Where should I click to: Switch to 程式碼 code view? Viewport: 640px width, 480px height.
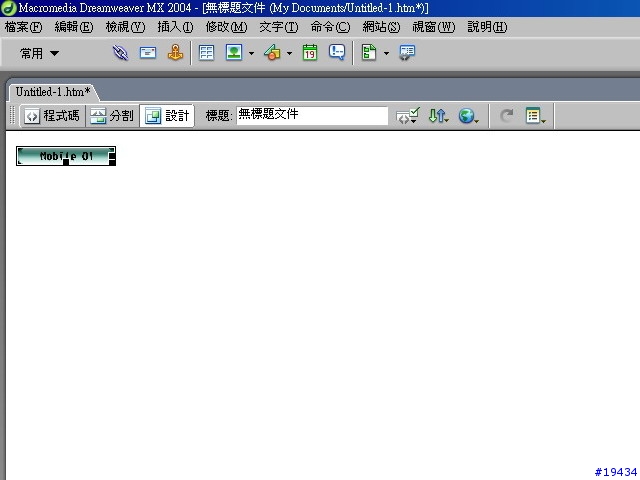pyautogui.click(x=52, y=116)
